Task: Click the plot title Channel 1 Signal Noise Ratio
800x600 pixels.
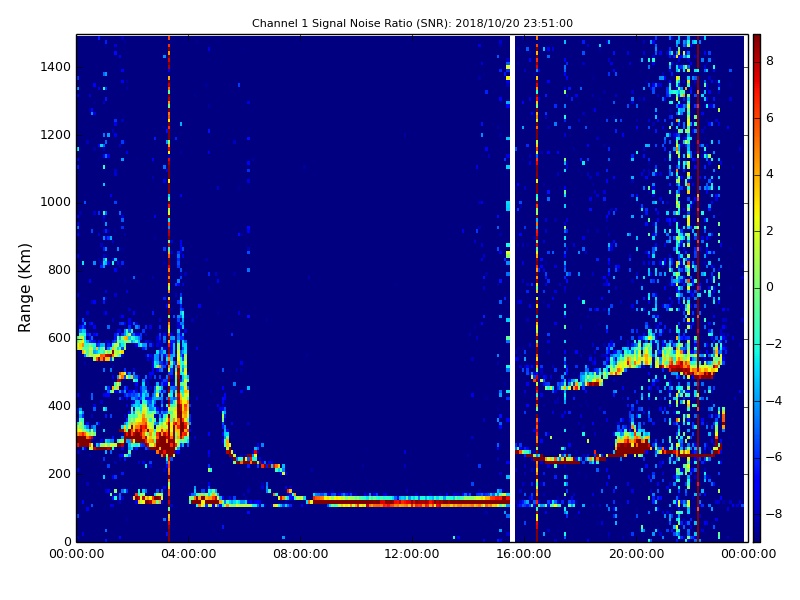Action: pos(412,23)
